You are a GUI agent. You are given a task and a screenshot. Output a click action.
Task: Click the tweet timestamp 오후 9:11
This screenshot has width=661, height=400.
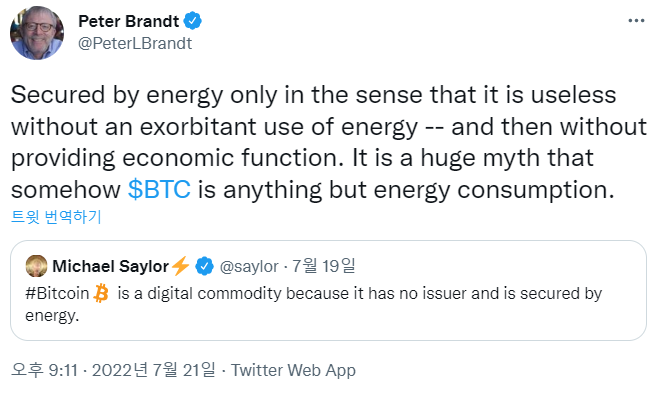[45, 370]
